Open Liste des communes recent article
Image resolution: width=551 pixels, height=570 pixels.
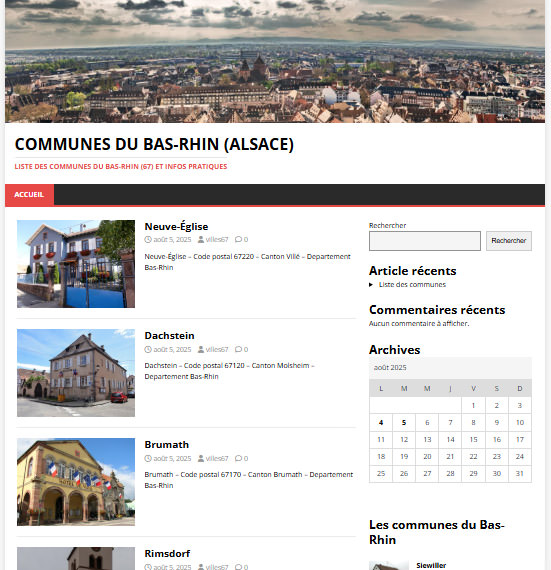pyautogui.click(x=412, y=285)
